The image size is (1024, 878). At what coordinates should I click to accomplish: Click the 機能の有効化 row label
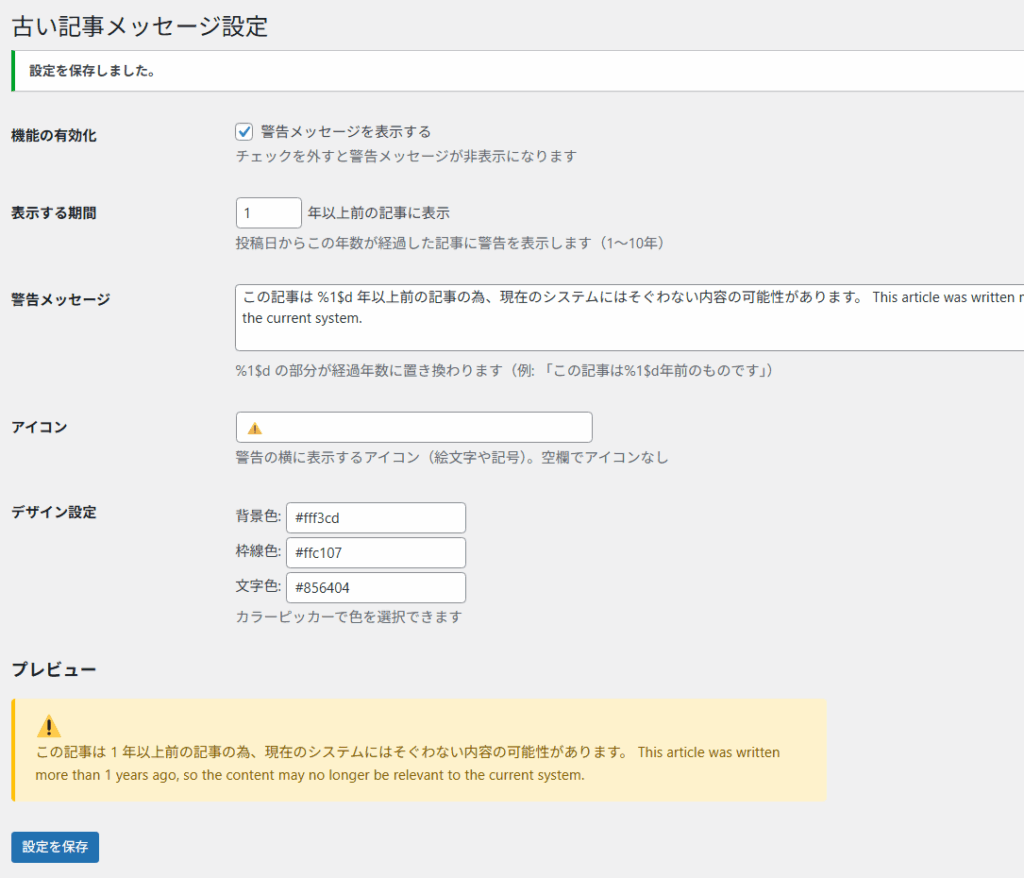click(x=54, y=135)
